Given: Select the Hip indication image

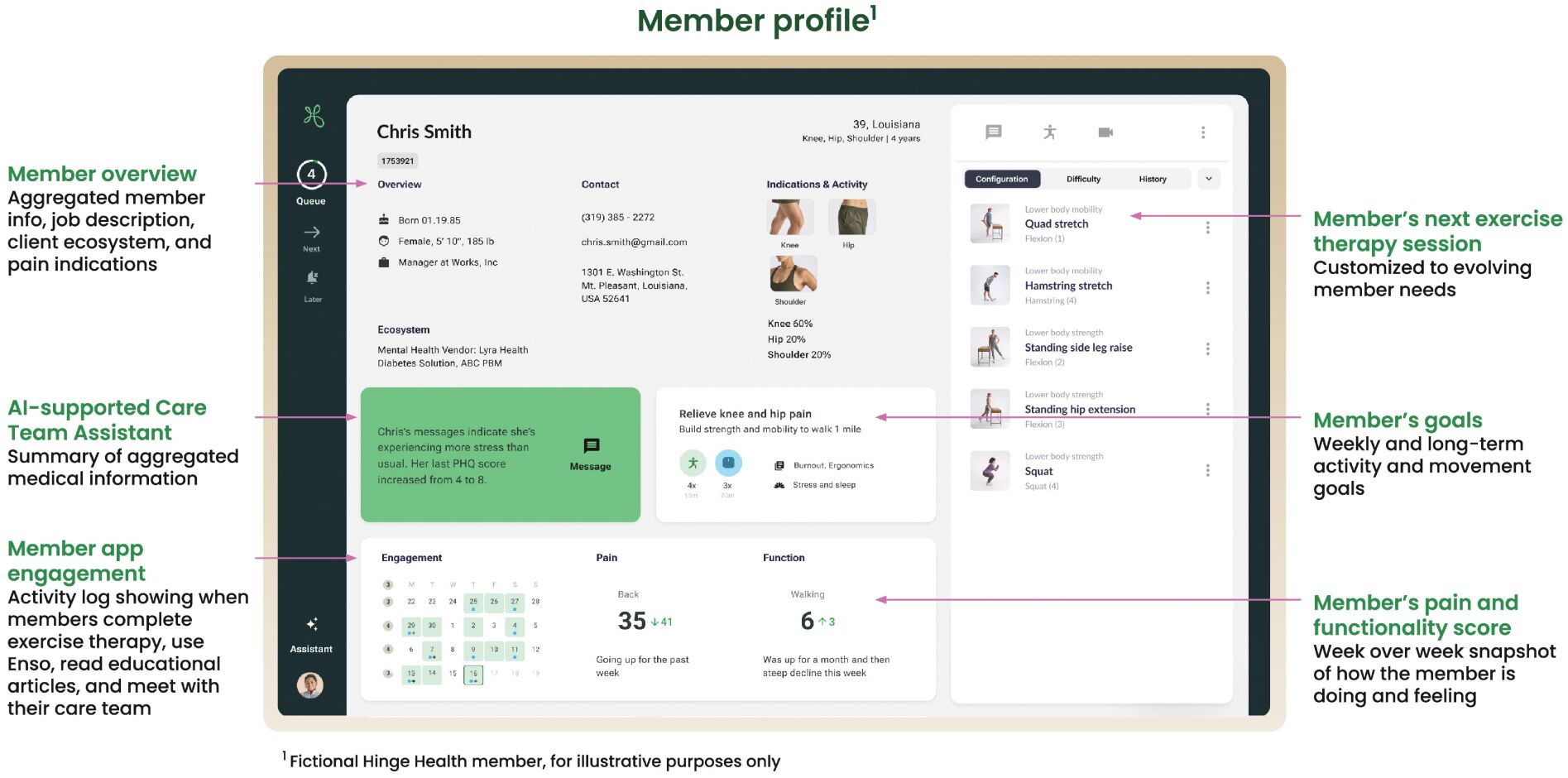Looking at the screenshot, I should 851,218.
